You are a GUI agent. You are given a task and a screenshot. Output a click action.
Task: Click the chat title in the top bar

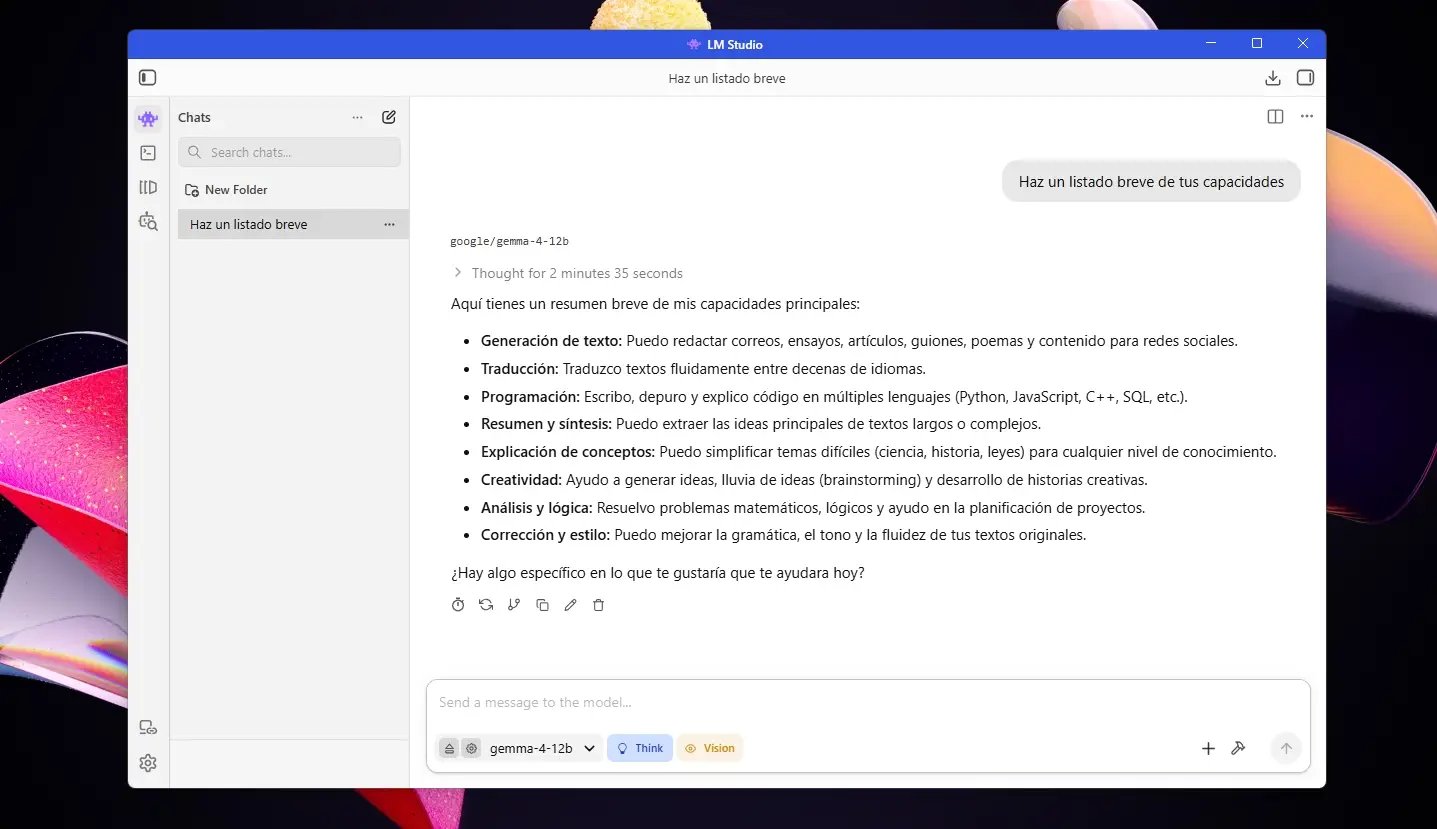727,78
